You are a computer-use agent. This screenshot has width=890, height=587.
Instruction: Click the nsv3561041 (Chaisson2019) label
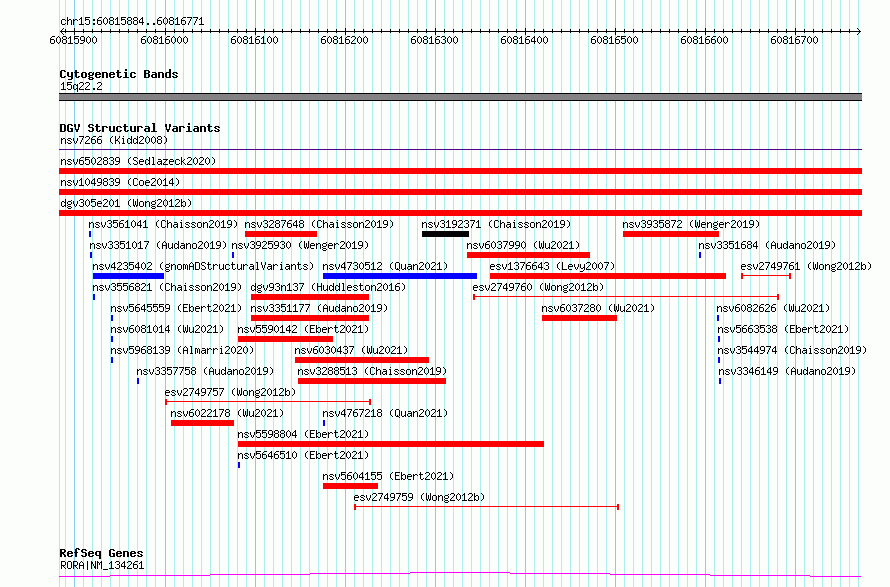pos(163,224)
